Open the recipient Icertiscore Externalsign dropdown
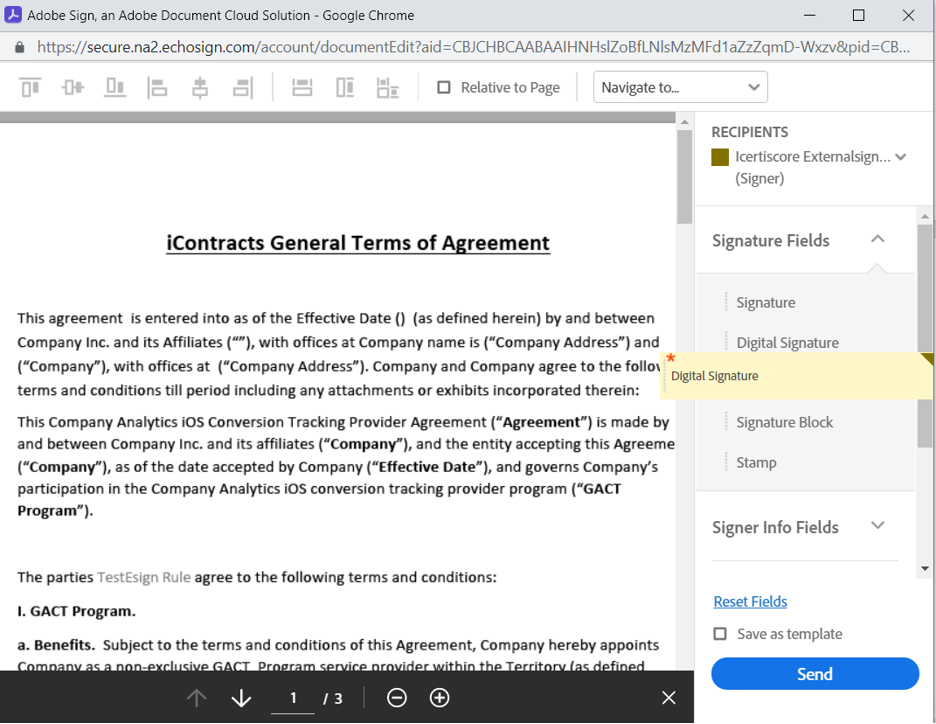The width and height of the screenshot is (936, 724). point(901,157)
